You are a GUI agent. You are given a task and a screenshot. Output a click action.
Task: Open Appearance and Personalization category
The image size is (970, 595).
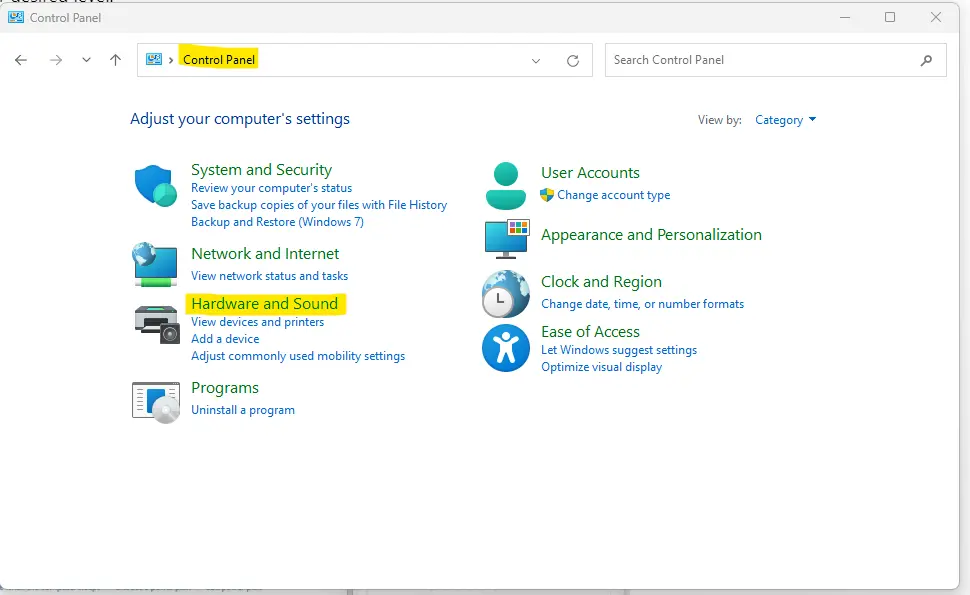click(651, 235)
